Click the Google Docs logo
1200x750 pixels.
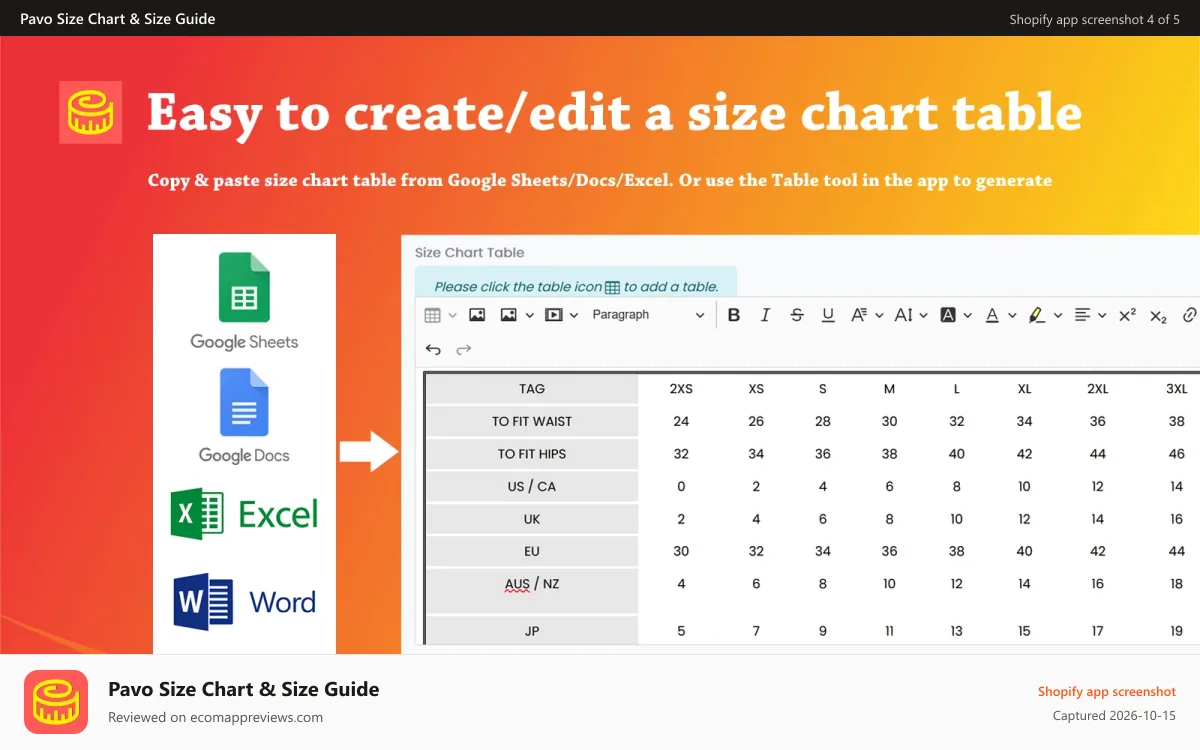click(x=245, y=416)
